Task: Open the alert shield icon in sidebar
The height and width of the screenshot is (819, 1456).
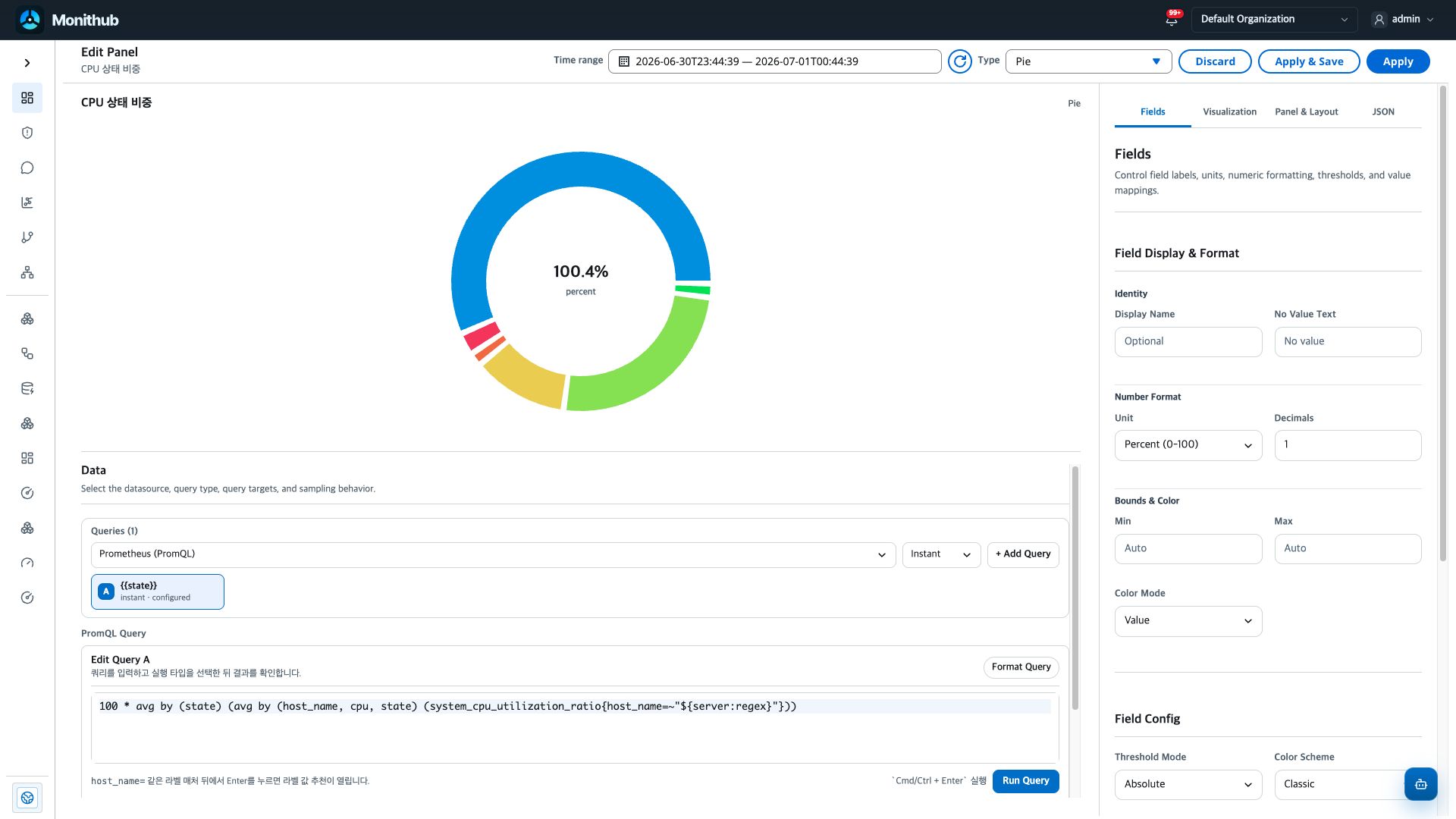Action: [x=27, y=133]
